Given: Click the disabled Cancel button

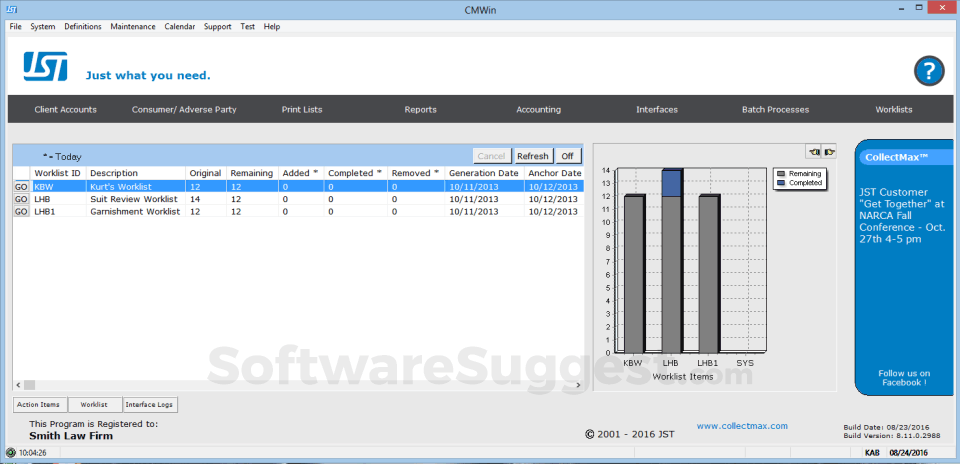Looking at the screenshot, I should 491,156.
